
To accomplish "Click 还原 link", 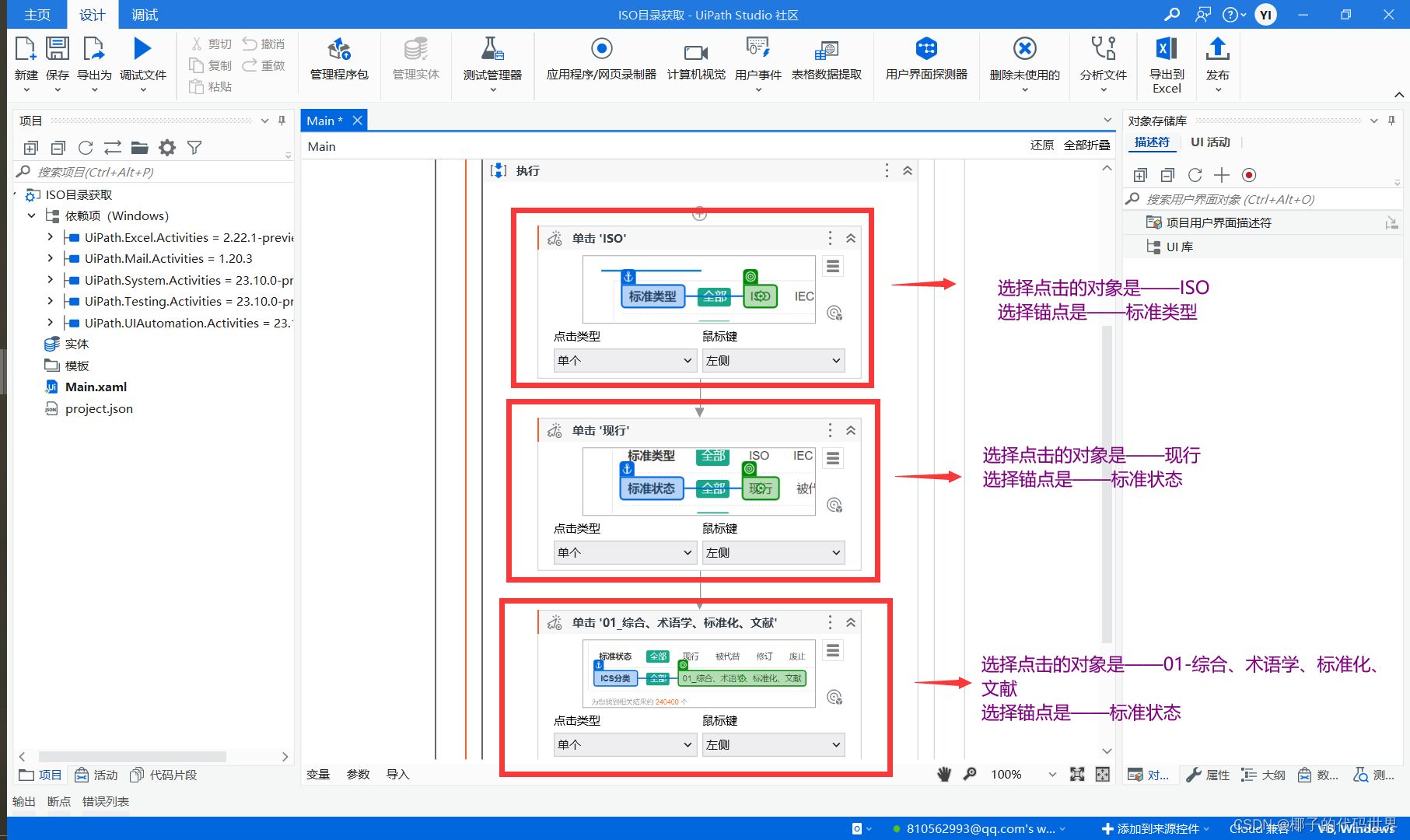I will point(1041,145).
